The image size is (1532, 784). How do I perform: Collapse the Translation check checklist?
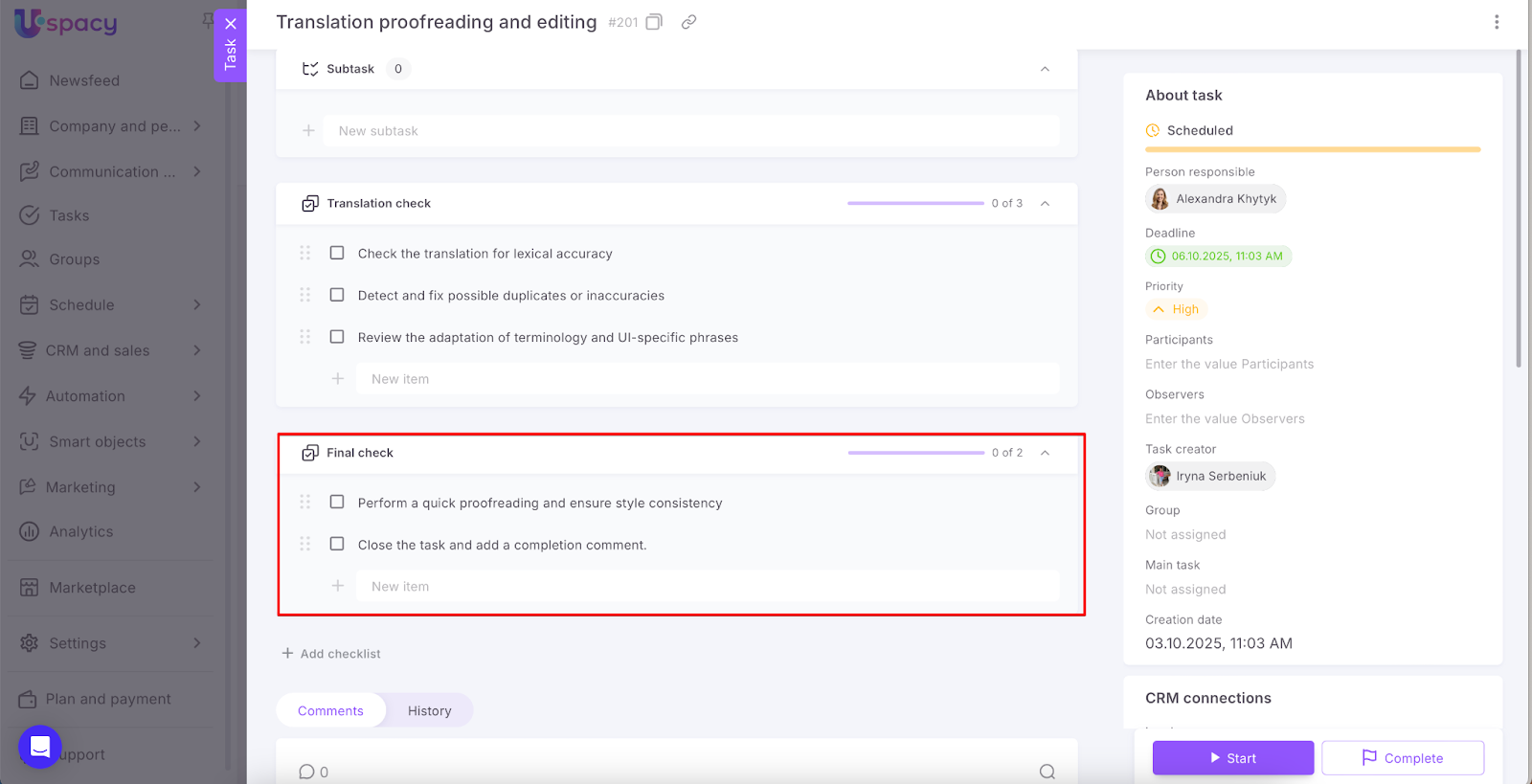(1045, 203)
